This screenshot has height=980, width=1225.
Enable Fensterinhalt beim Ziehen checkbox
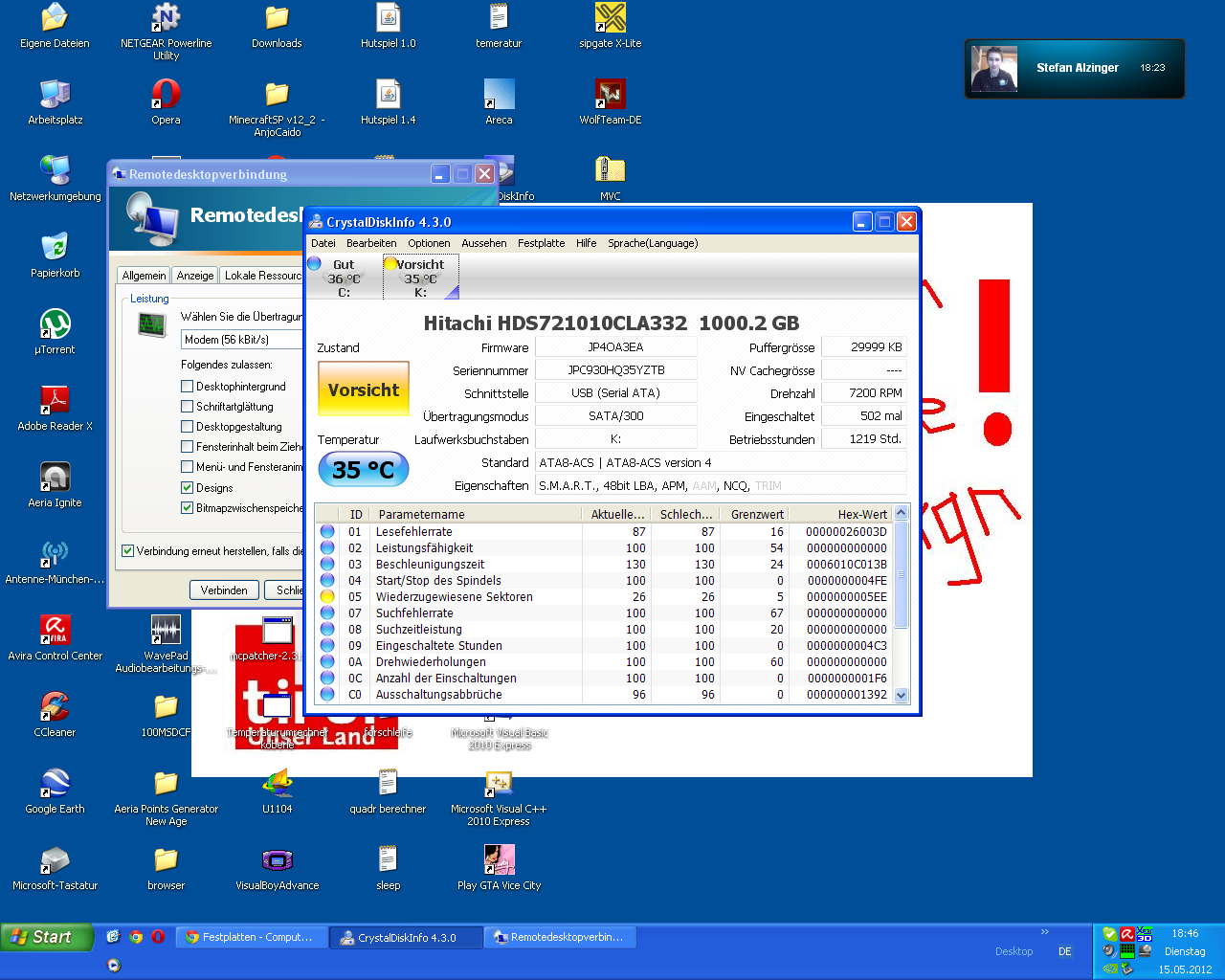pyautogui.click(x=188, y=447)
